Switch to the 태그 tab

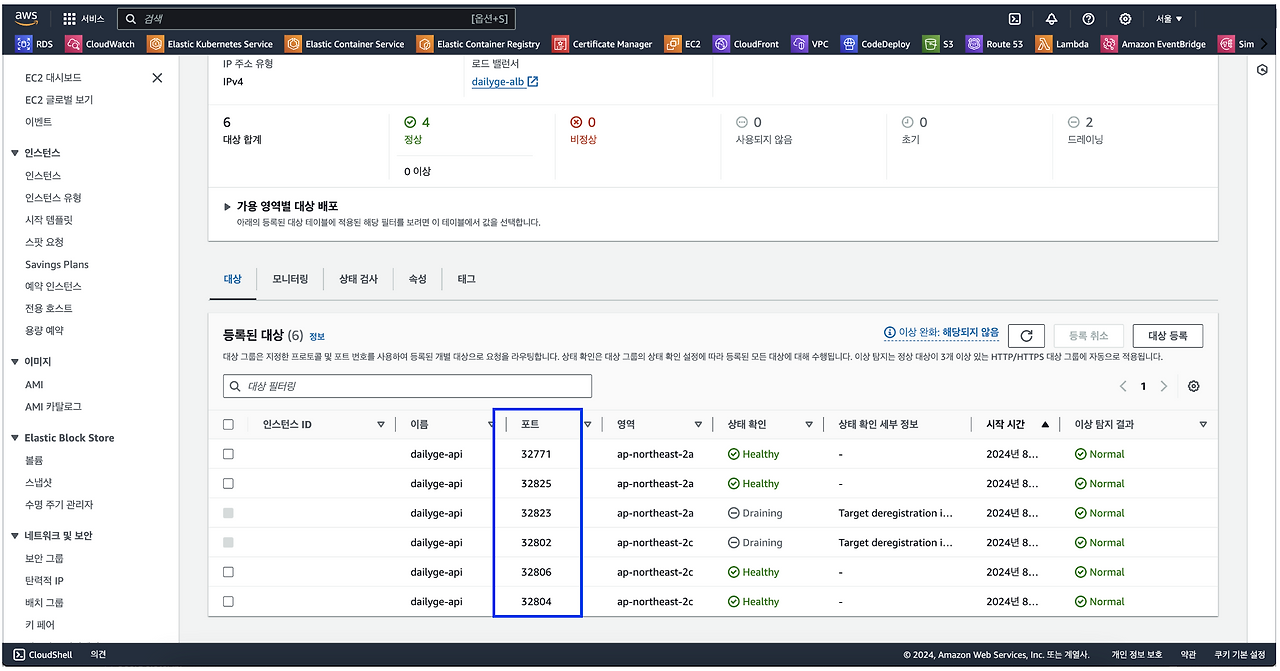(x=466, y=279)
